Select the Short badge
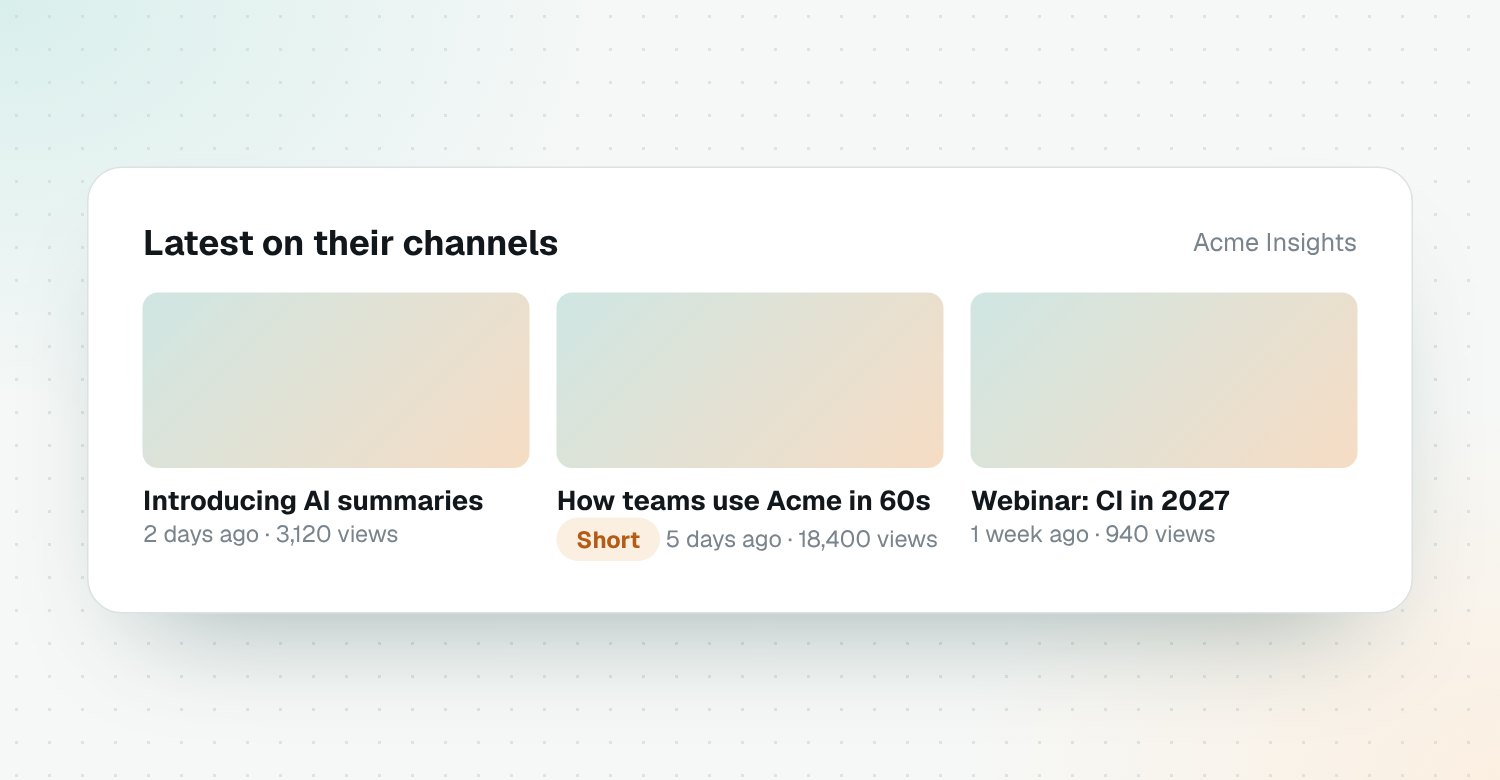Image resolution: width=1500 pixels, height=780 pixels. [608, 540]
